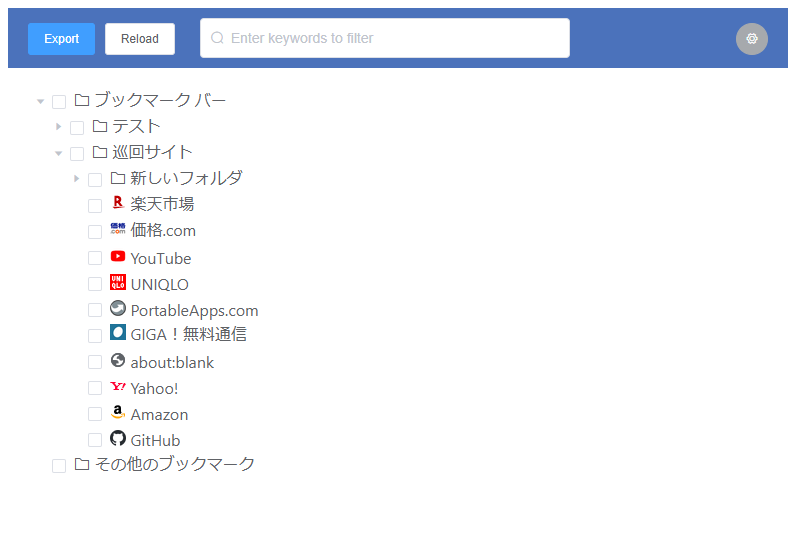The height and width of the screenshot is (540, 796).
Task: Select the UNIQLO bookmark text
Action: (159, 284)
